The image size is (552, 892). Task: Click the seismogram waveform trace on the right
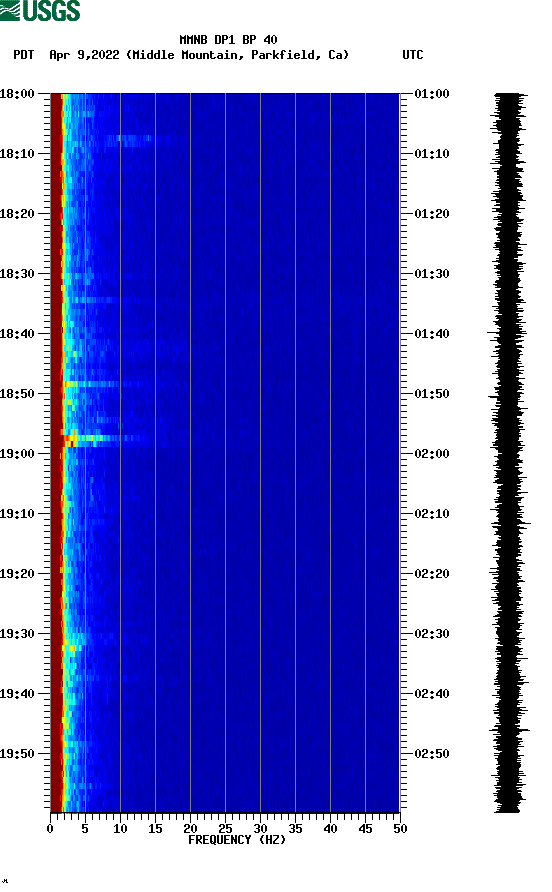(x=509, y=453)
